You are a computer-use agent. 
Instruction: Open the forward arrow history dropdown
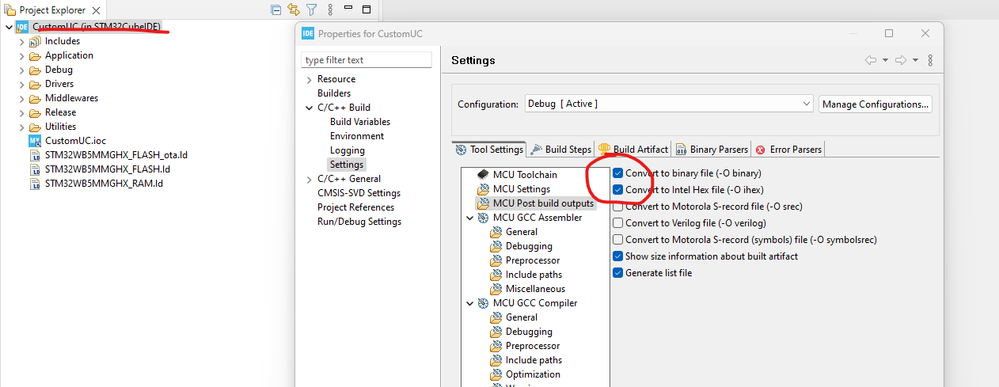click(915, 60)
